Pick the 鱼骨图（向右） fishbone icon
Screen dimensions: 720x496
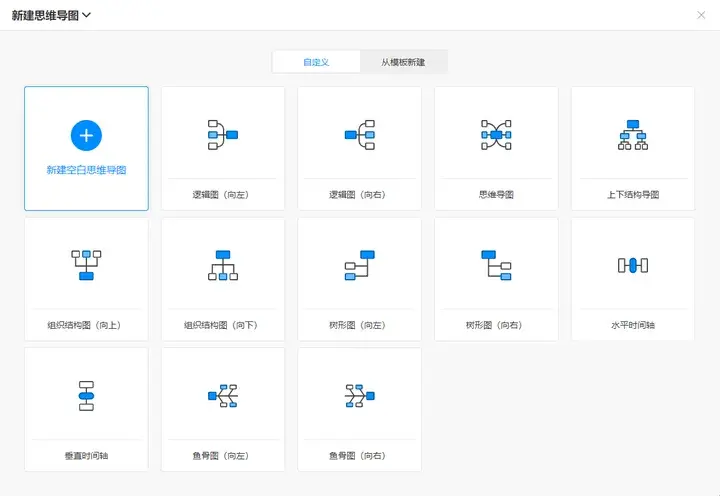359,395
